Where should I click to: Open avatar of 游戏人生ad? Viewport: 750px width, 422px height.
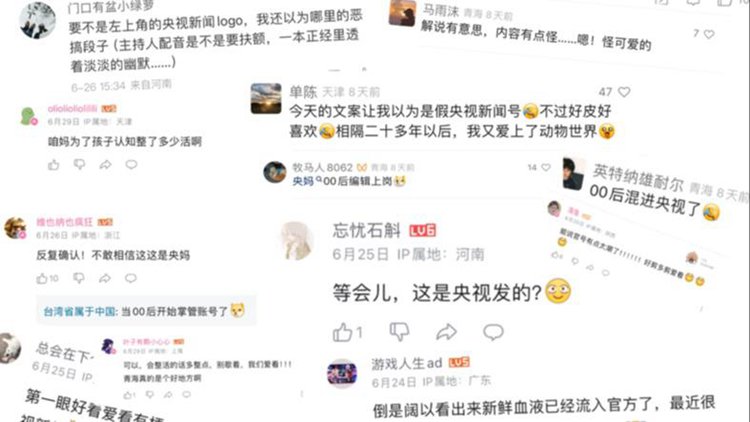(342, 374)
